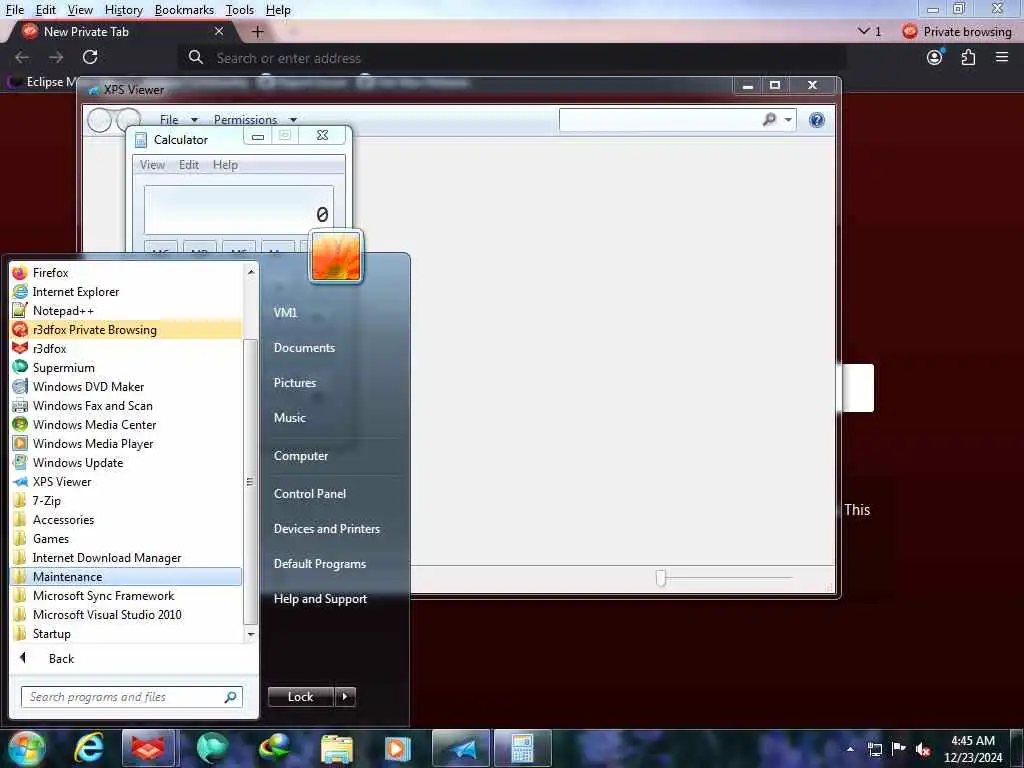Viewport: 1024px width, 768px height.
Task: Open the browser account icon
Action: point(935,57)
